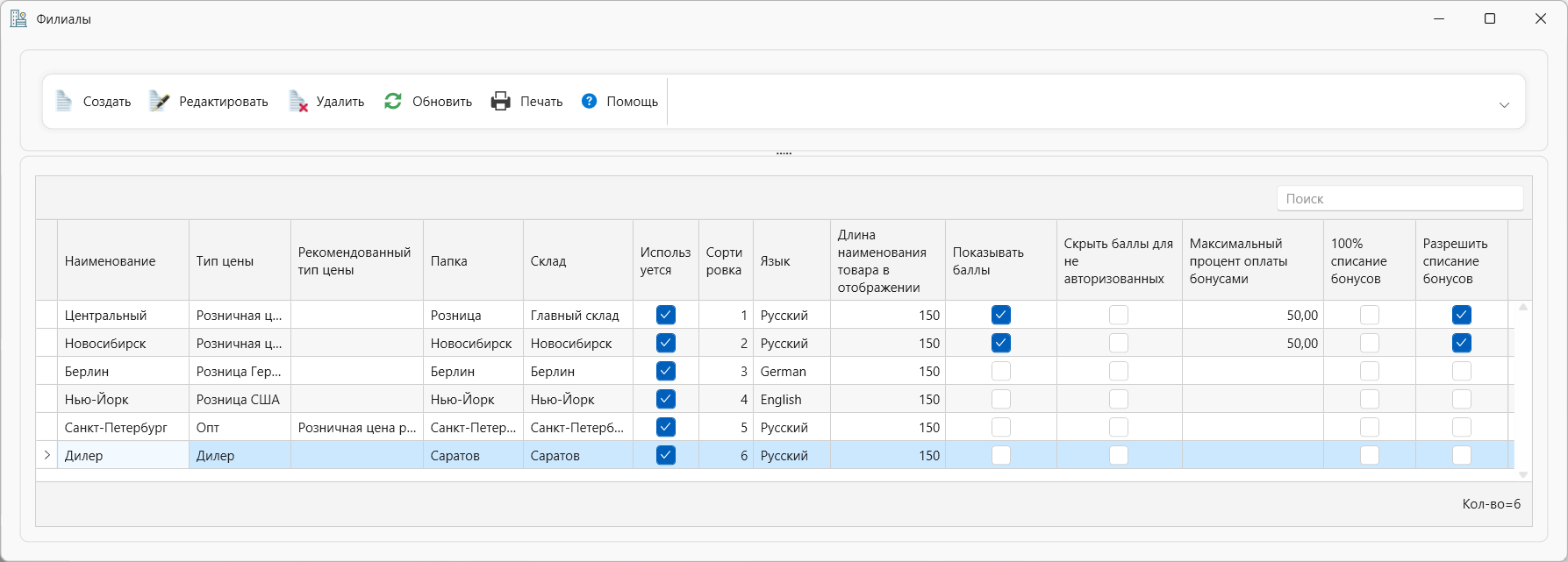Viewport: 1568px width, 562px height.
Task: Select the Нью-Йорк name cell
Action: click(123, 399)
